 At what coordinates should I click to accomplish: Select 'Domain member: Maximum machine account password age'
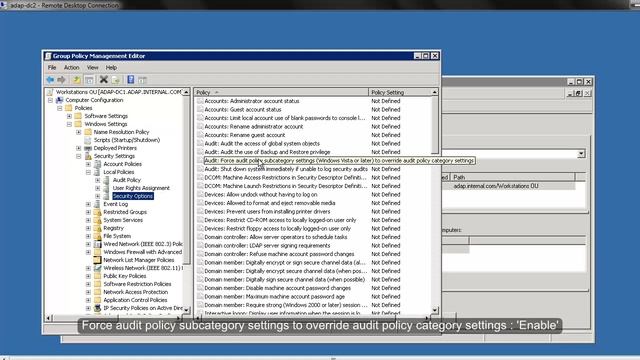pos(274,296)
